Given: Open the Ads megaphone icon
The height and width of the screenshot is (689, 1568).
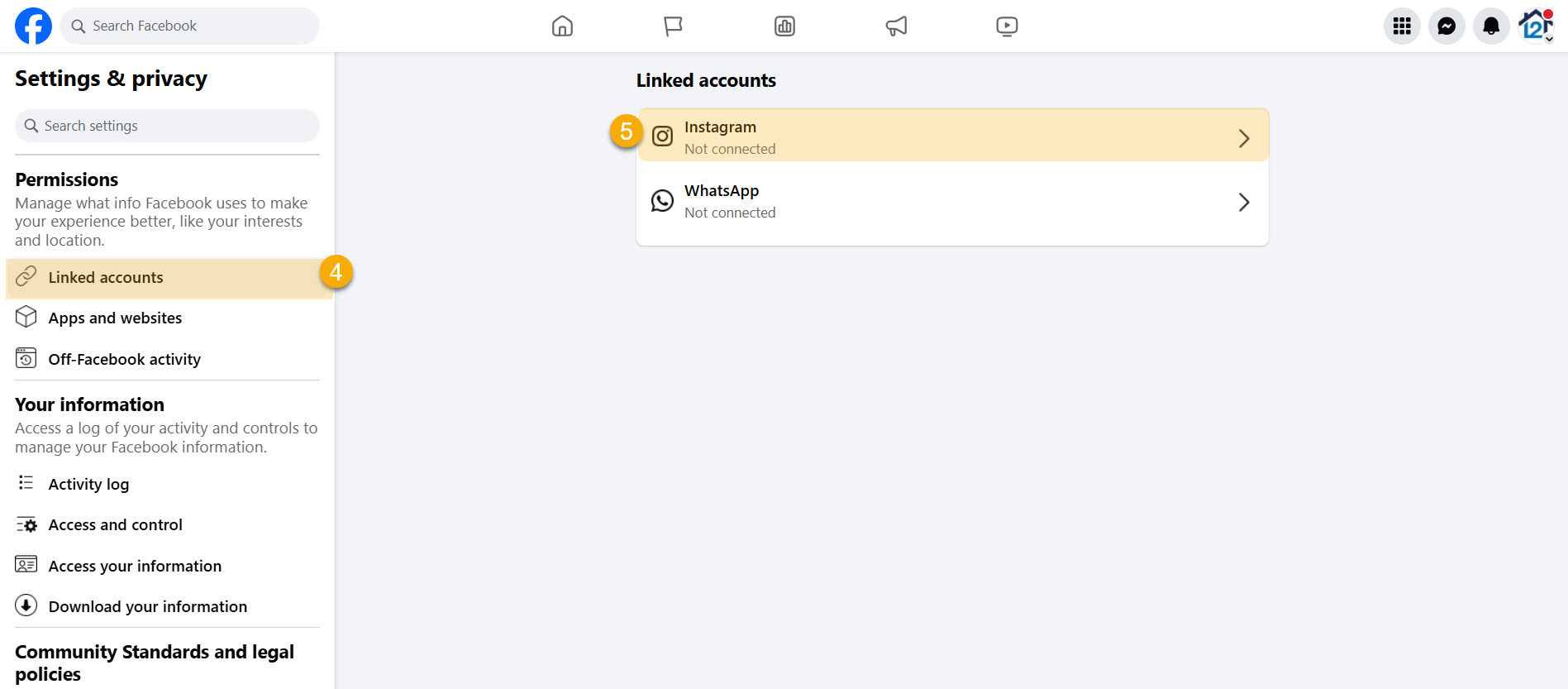Looking at the screenshot, I should (x=896, y=26).
